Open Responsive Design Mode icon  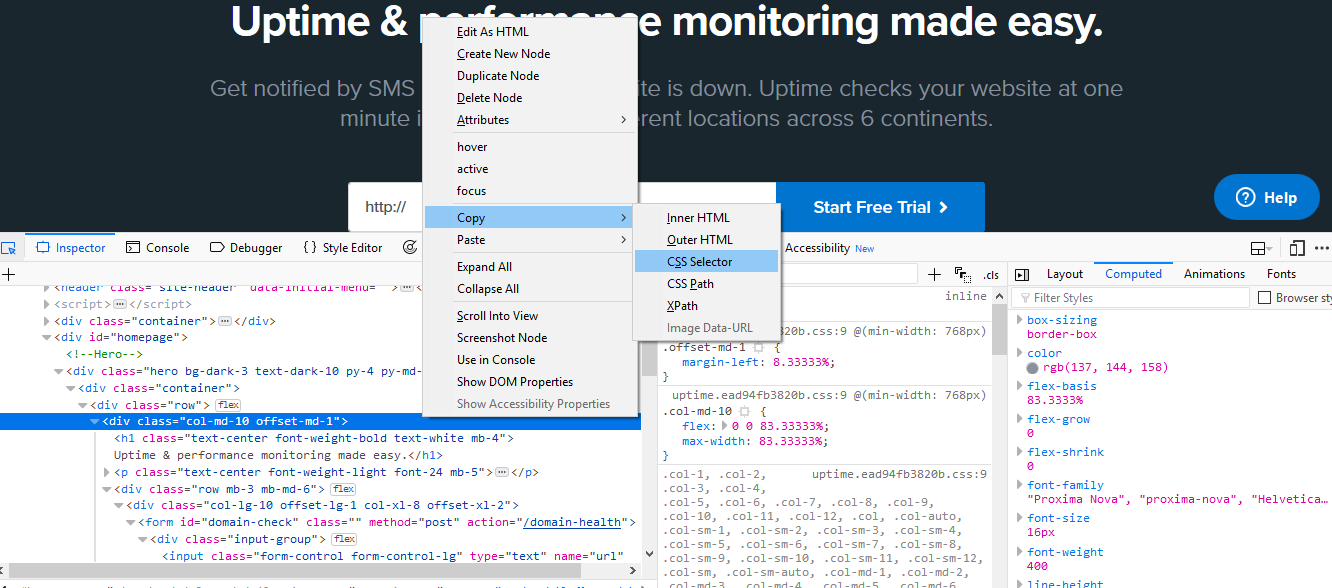tap(1297, 248)
